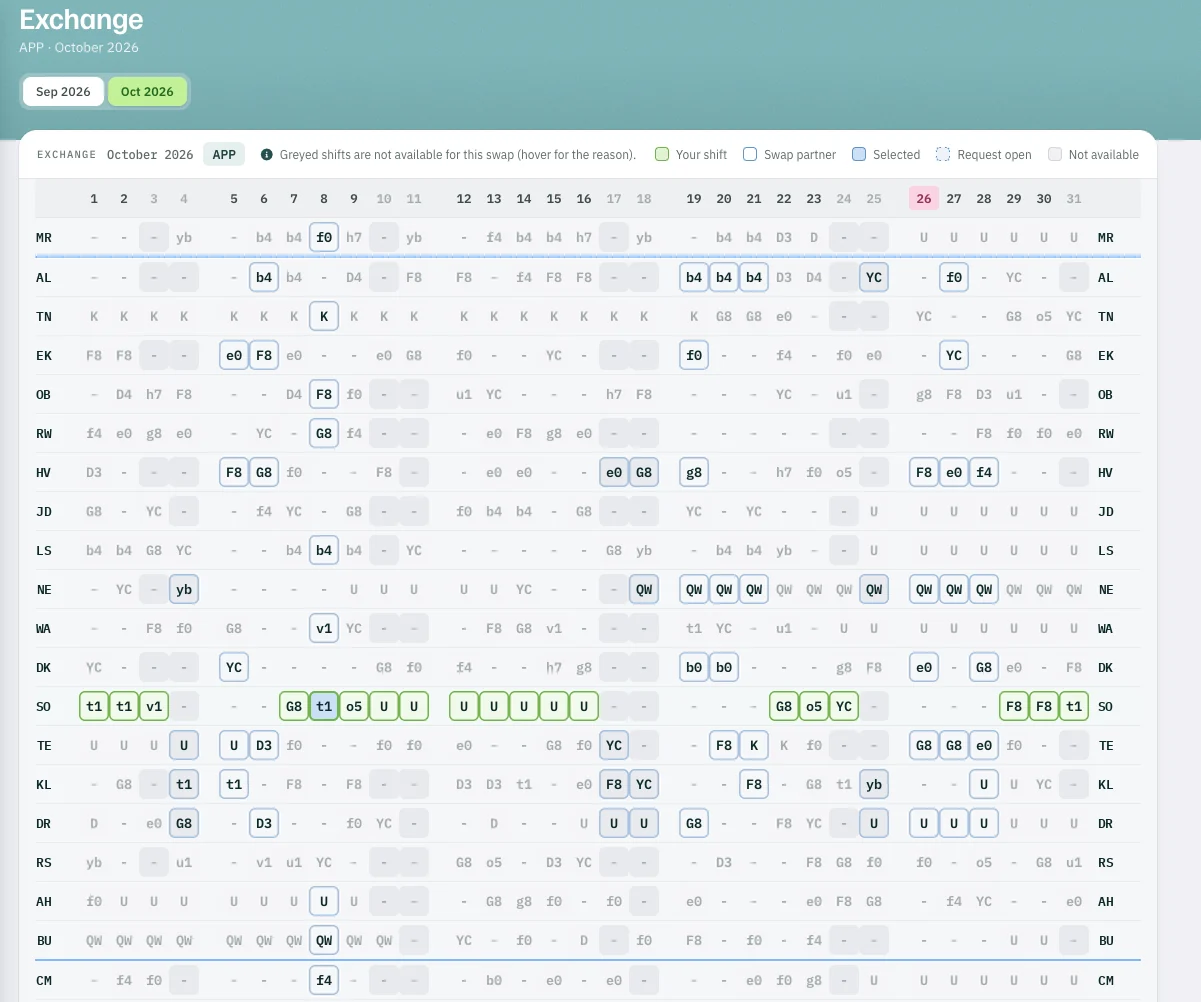The width and height of the screenshot is (1201, 1002).
Task: Select CM's f4 shift on the 8th
Action: pyautogui.click(x=324, y=980)
